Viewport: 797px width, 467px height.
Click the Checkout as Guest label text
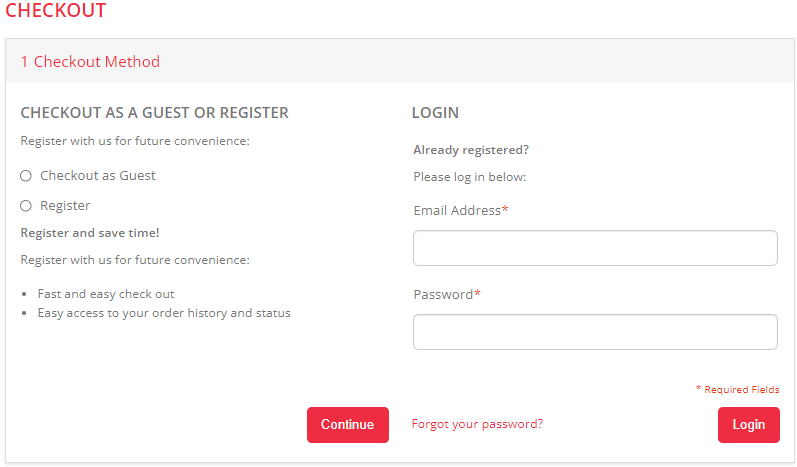[98, 176]
